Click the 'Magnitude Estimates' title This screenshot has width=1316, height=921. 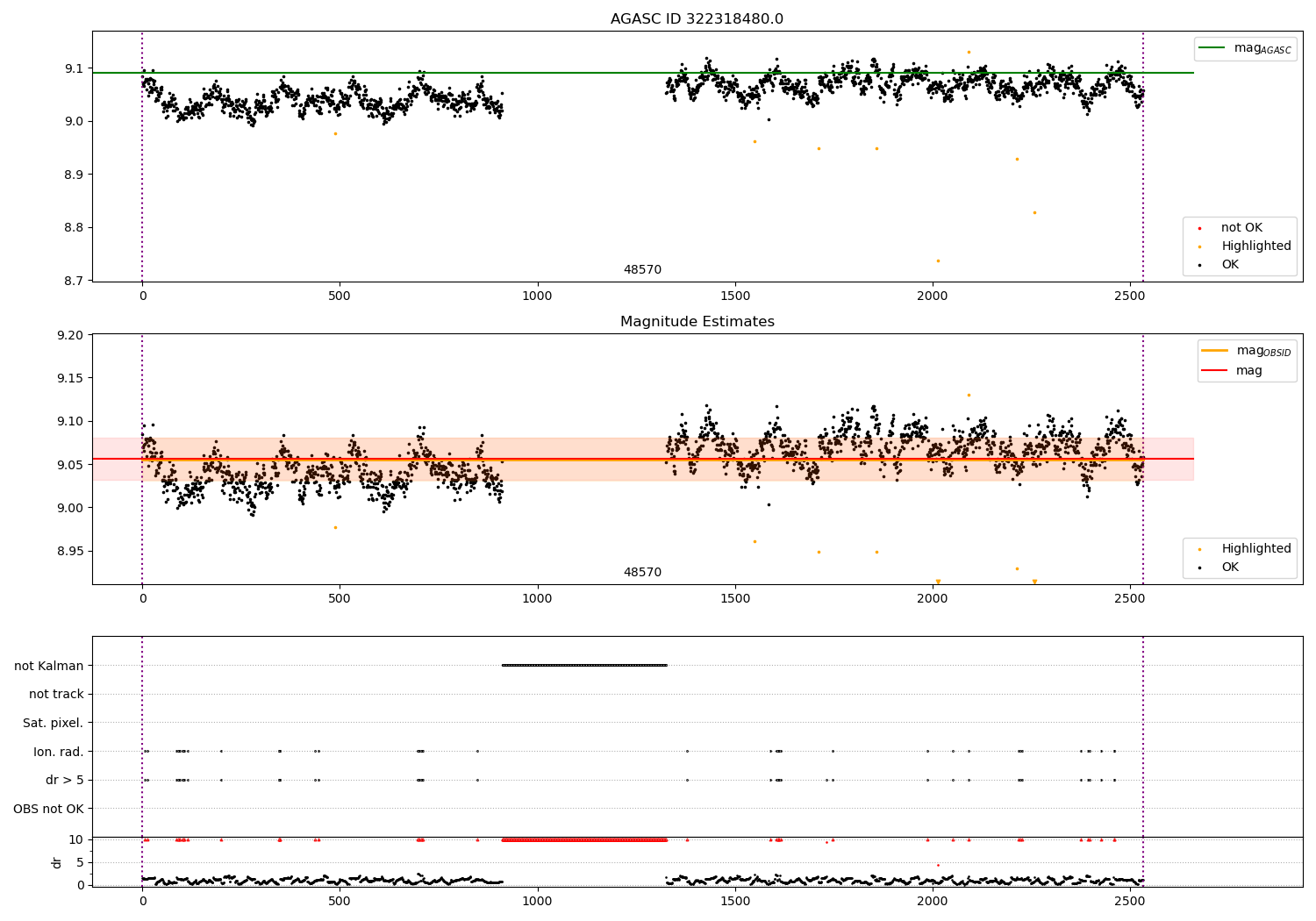click(x=697, y=322)
